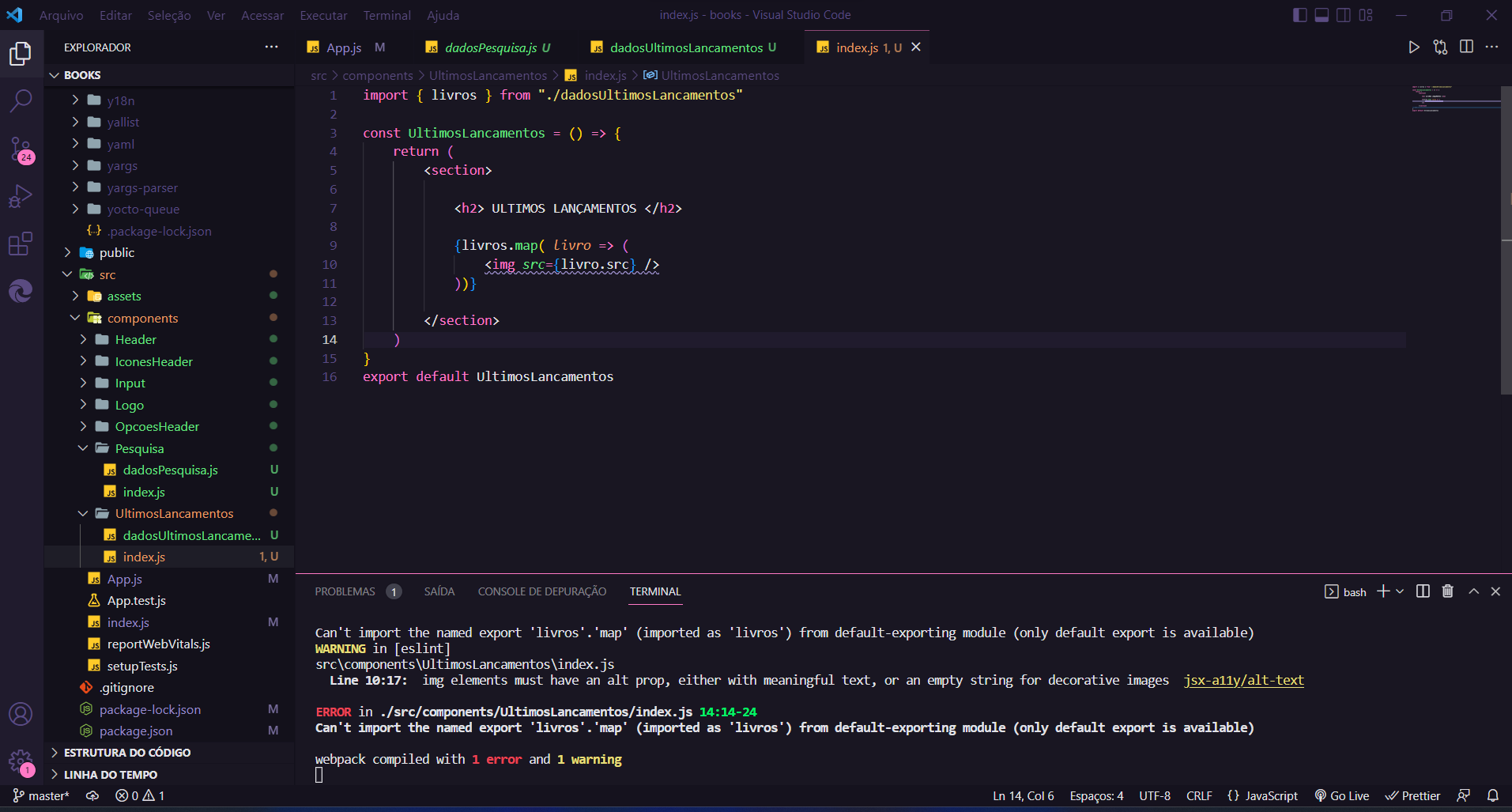The image size is (1512, 812).
Task: Open the Arquivo menu
Action: pos(61,15)
